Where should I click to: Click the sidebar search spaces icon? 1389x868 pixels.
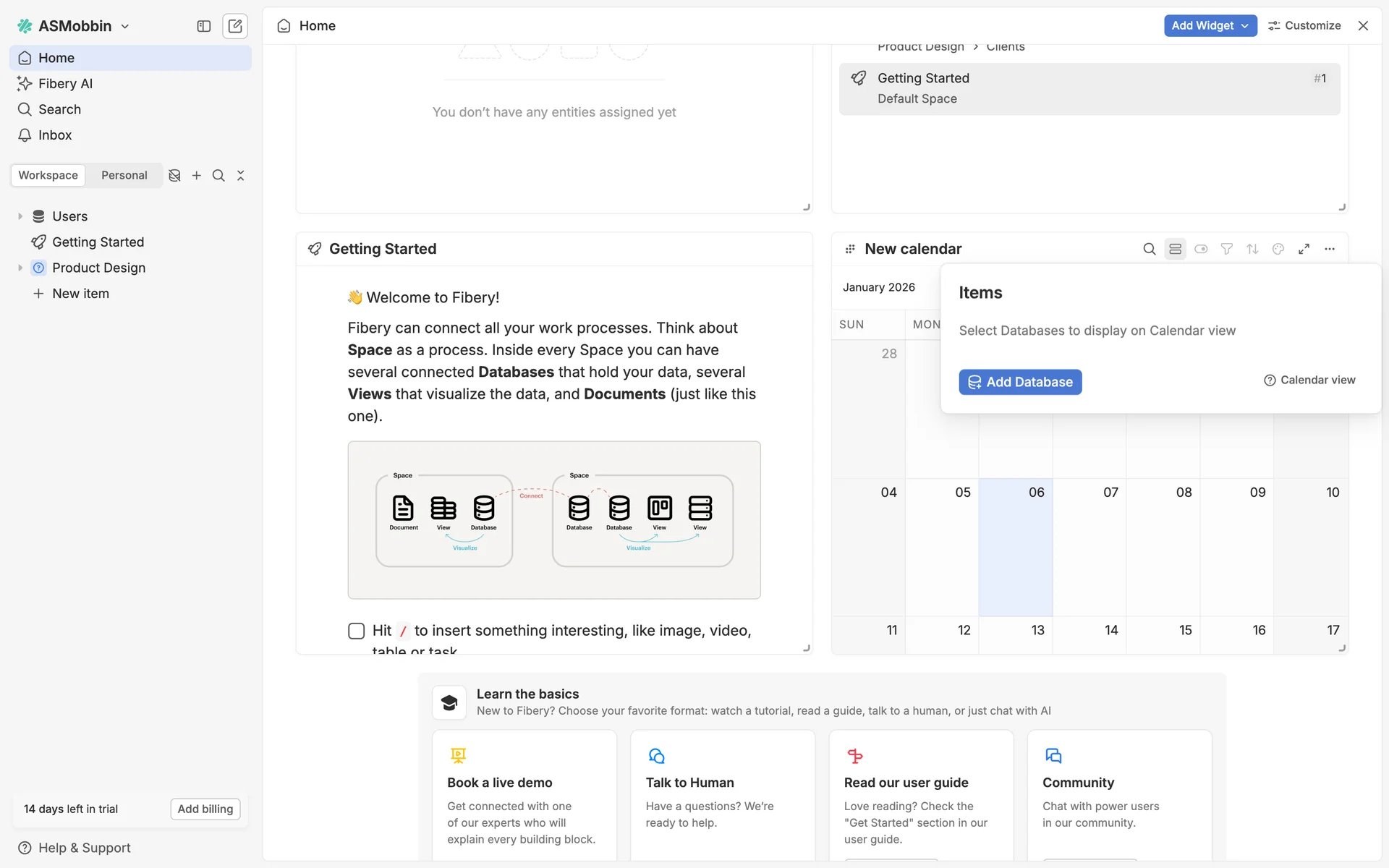click(218, 176)
